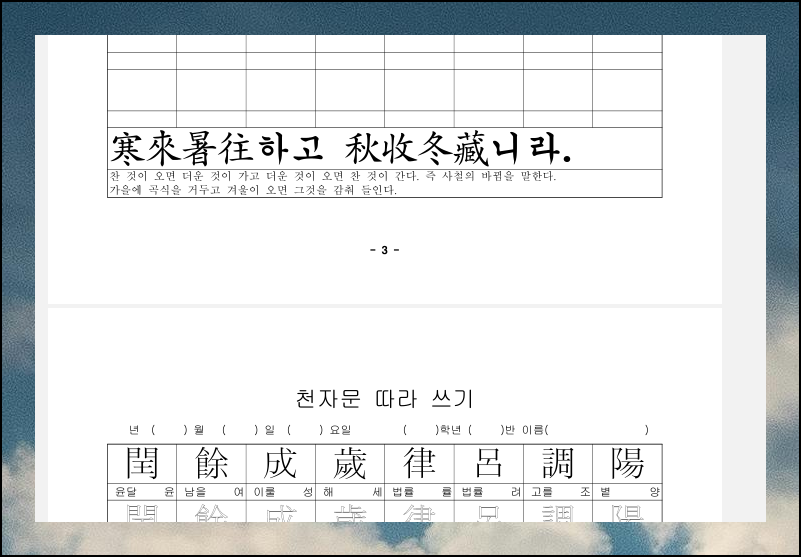
Task: Click the heading '寒來暑往하고 秋收冬藏니라.'
Action: tap(341, 149)
